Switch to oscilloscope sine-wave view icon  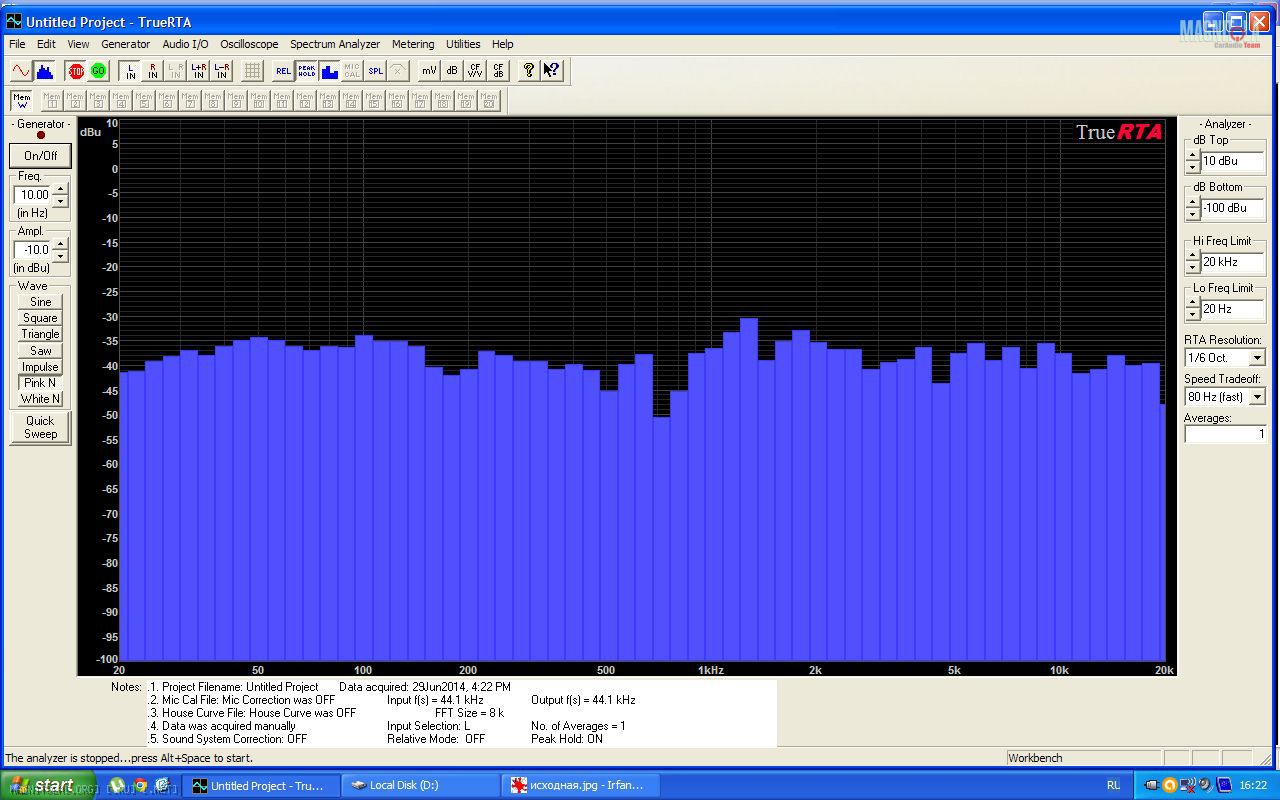click(x=20, y=71)
